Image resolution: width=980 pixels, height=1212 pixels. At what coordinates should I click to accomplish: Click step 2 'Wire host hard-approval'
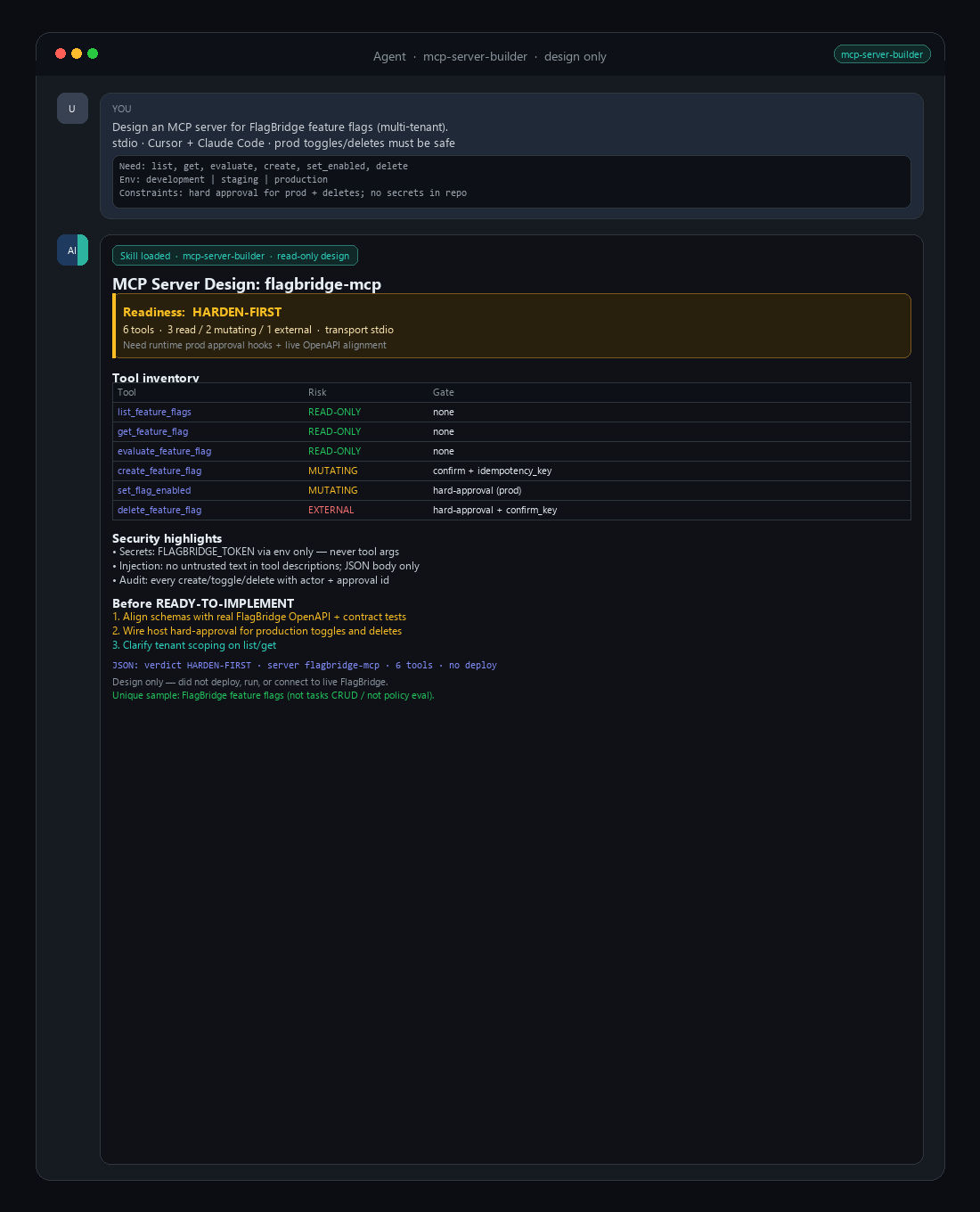[257, 631]
